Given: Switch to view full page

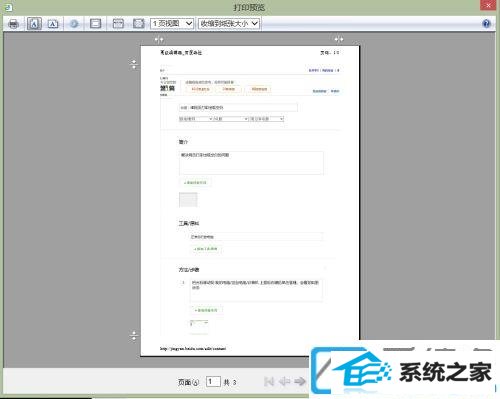Looking at the screenshot, I should coord(139,24).
